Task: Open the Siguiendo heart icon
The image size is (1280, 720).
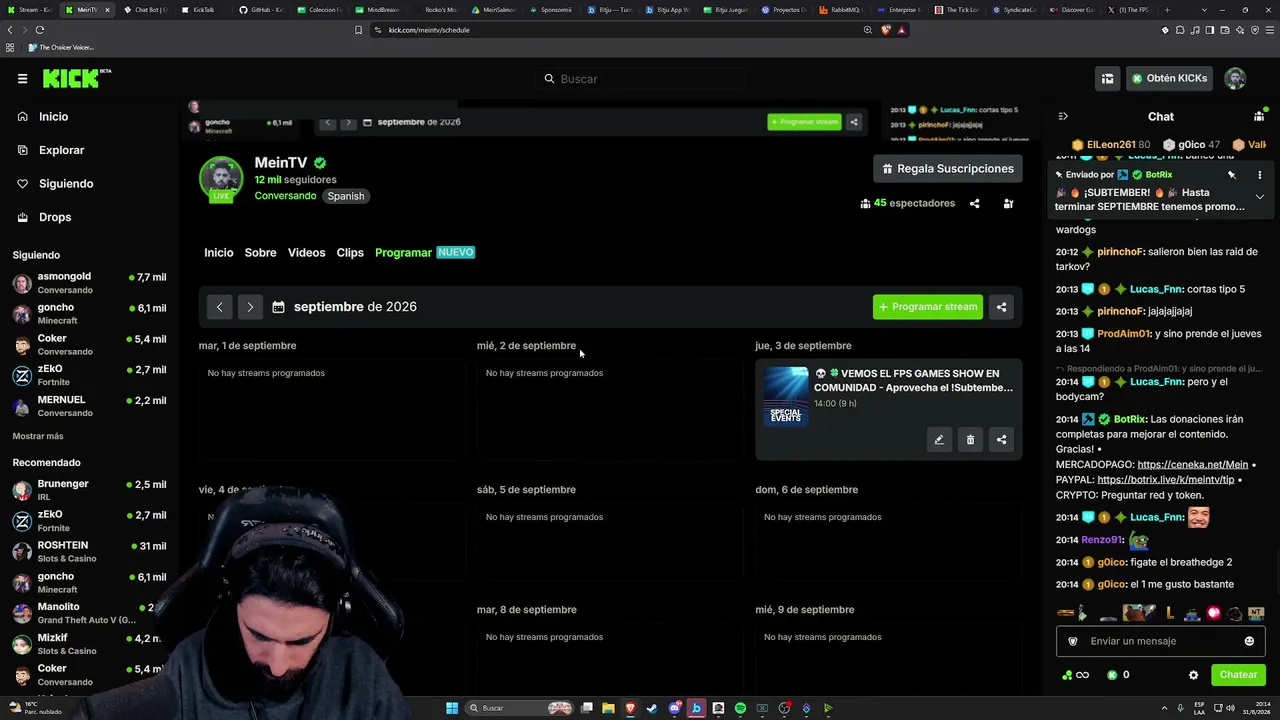Action: (x=22, y=183)
